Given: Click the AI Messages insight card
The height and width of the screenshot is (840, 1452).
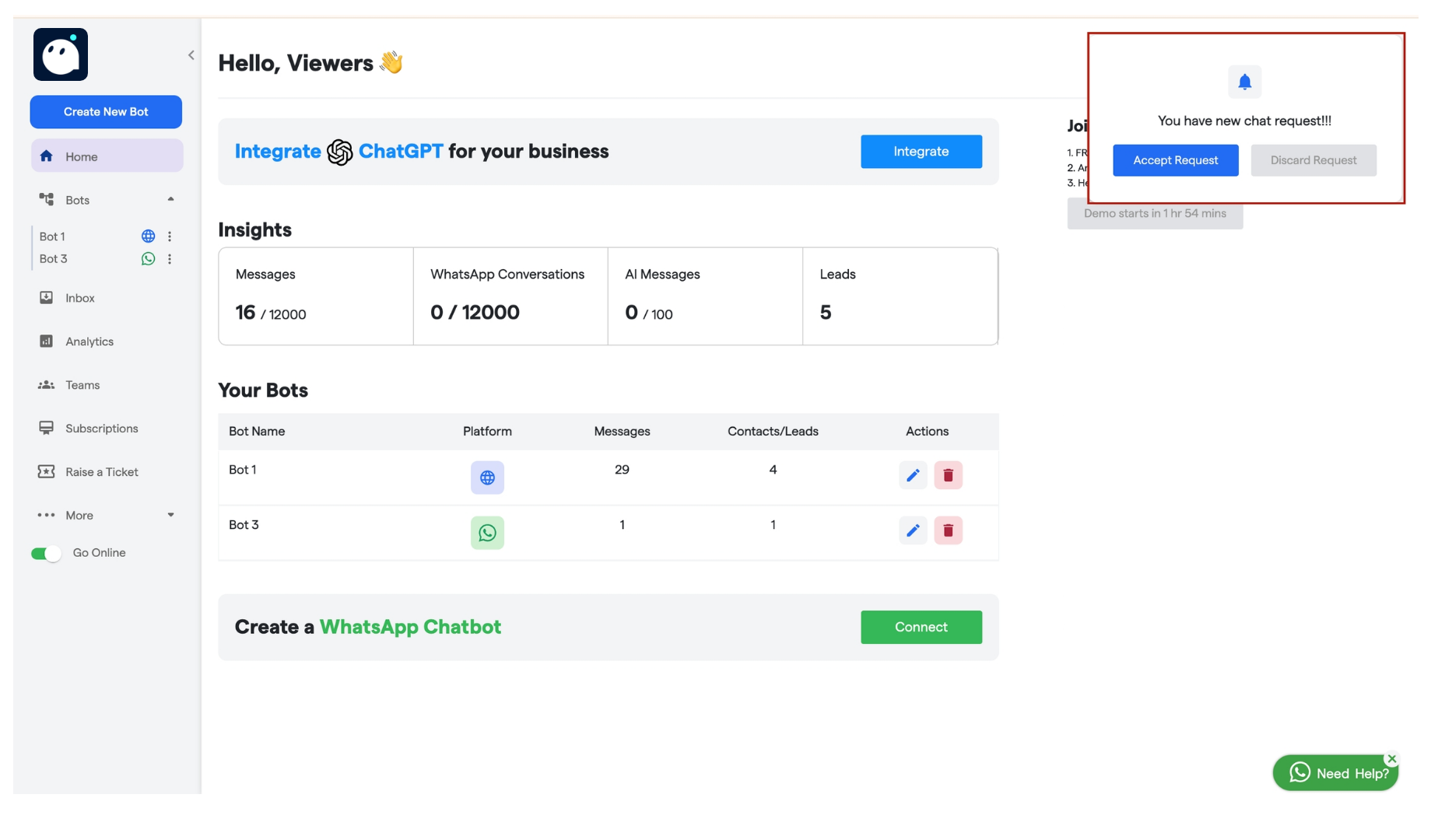Looking at the screenshot, I should (705, 296).
